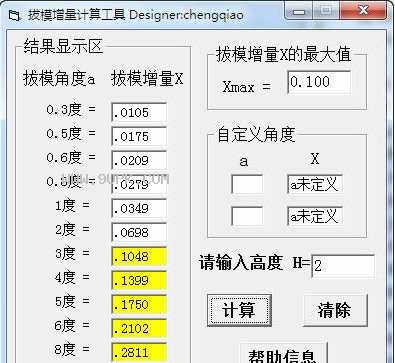Click the 1度 = row label
The width and height of the screenshot is (395, 363).
pyautogui.click(x=72, y=206)
